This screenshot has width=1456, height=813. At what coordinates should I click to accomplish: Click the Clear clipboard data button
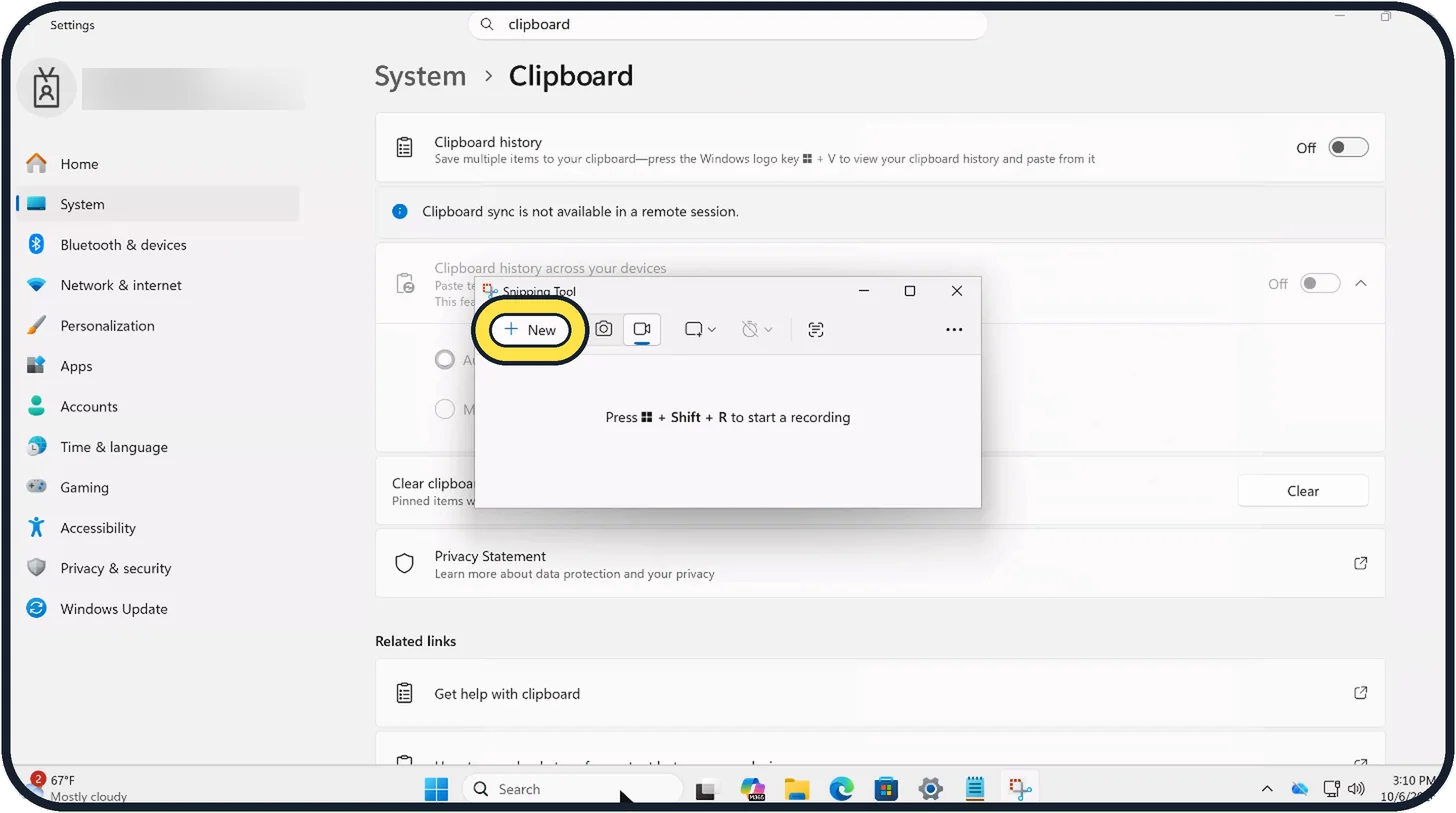click(x=1303, y=491)
